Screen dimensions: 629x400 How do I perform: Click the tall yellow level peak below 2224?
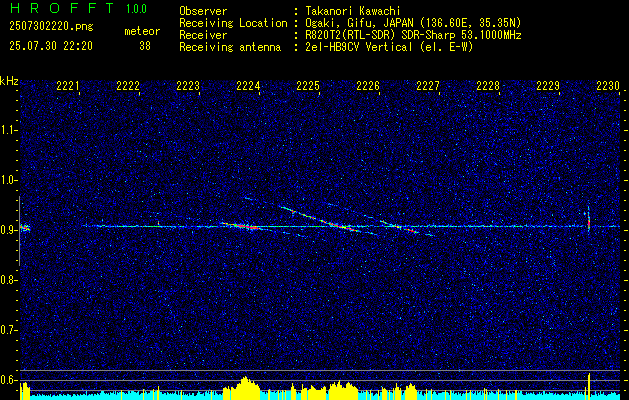click(245, 386)
